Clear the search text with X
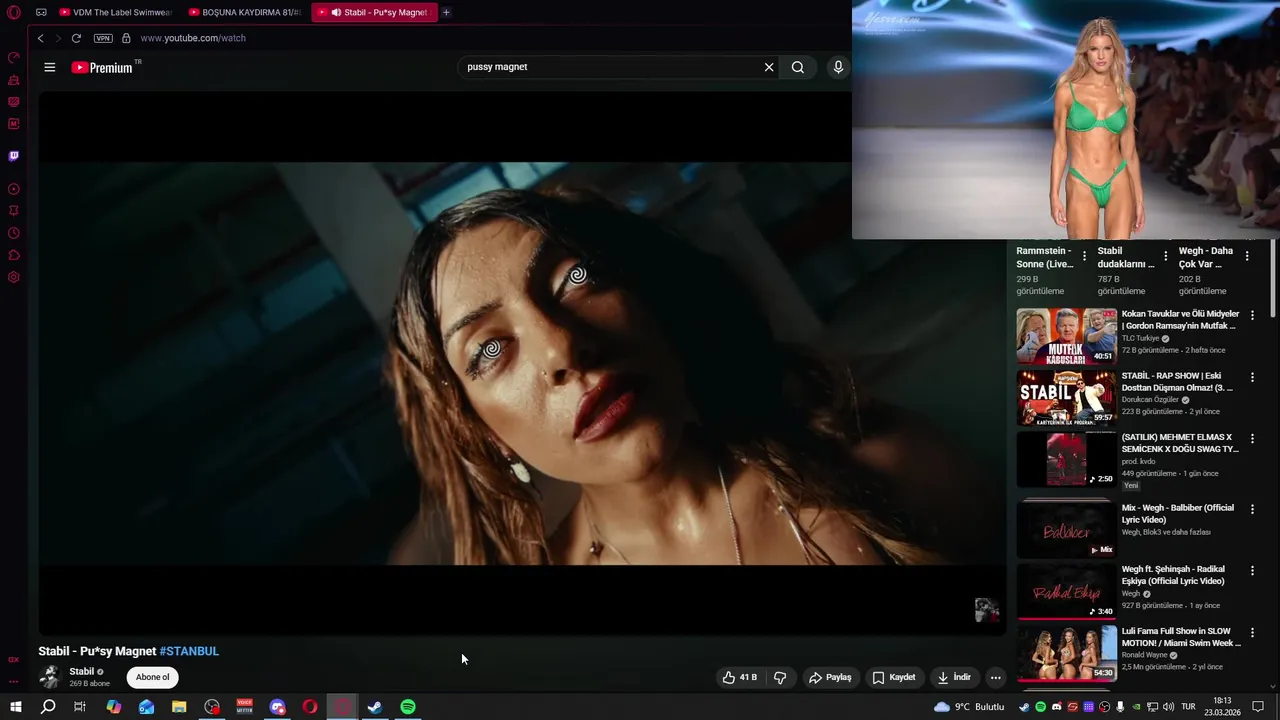The width and height of the screenshot is (1280, 720). (769, 67)
